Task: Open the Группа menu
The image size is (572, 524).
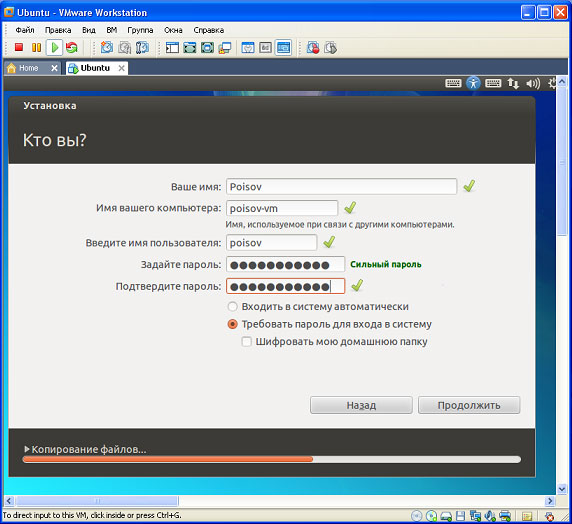Action: point(140,30)
